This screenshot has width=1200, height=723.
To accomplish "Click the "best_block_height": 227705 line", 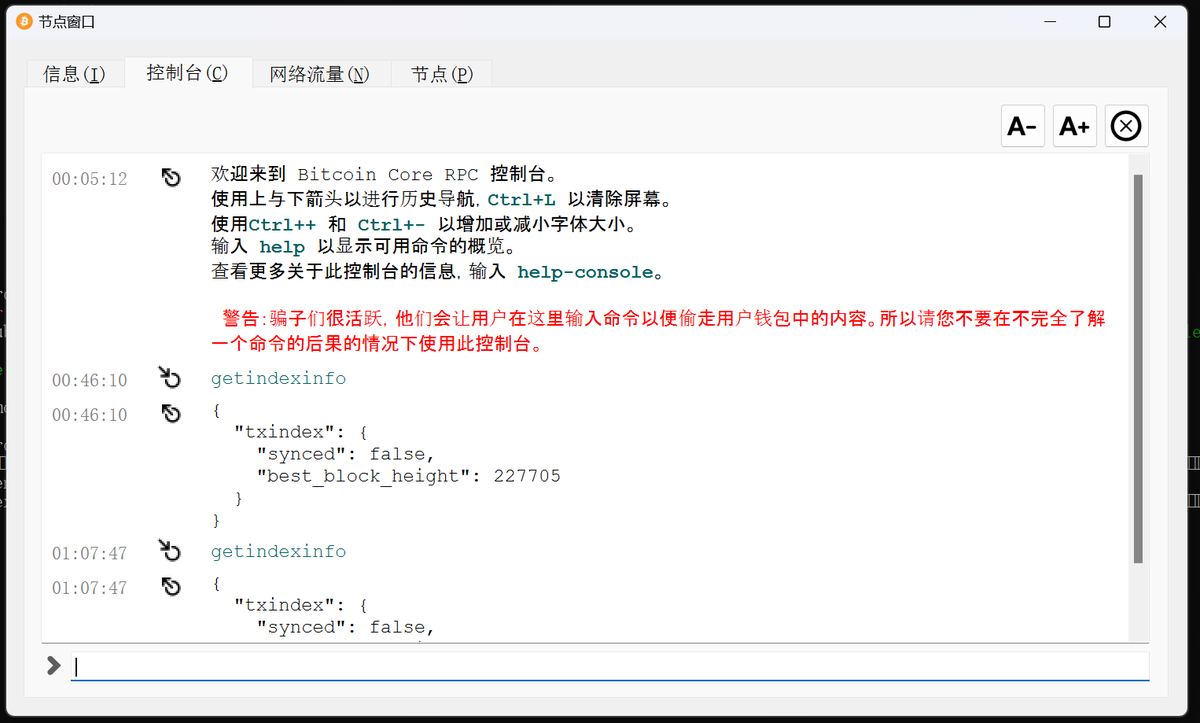I will point(408,476).
